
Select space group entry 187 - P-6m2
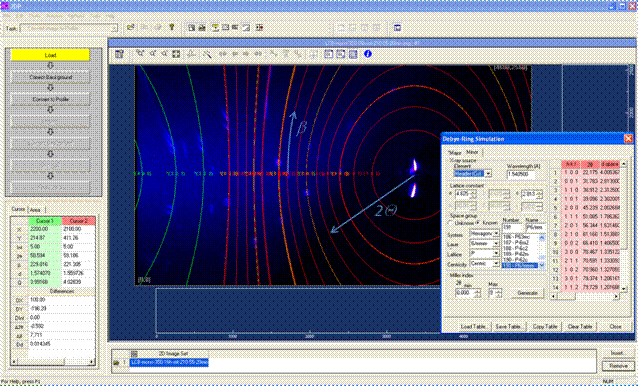tap(520, 242)
